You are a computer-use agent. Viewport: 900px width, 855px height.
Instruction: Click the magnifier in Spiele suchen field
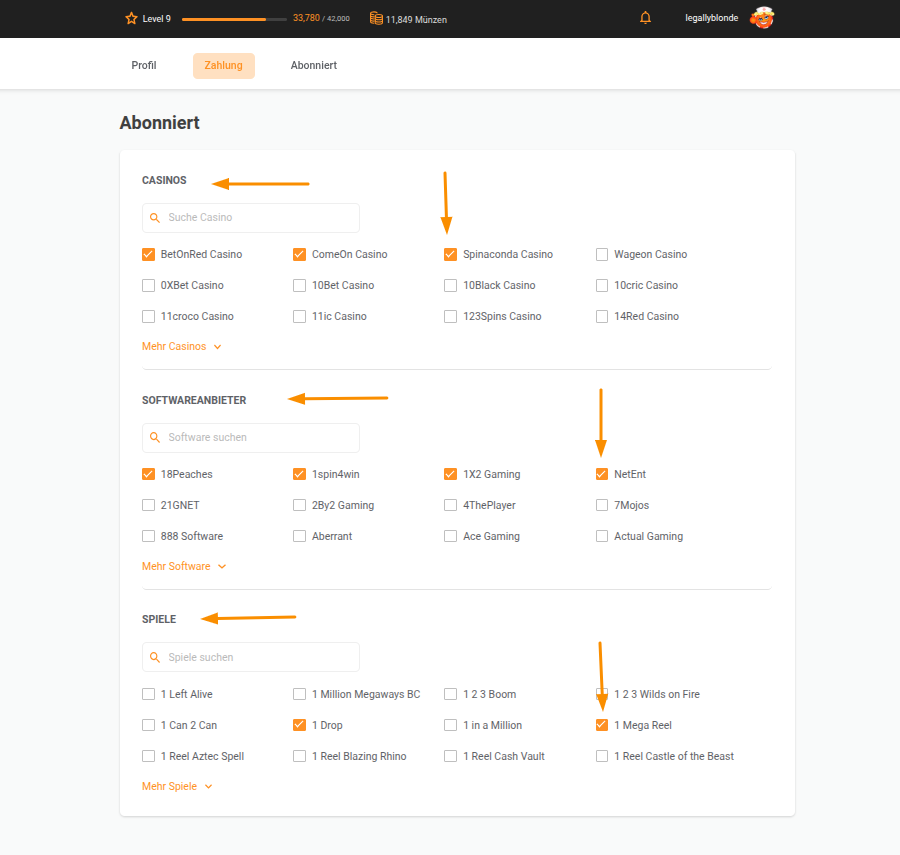(x=154, y=657)
